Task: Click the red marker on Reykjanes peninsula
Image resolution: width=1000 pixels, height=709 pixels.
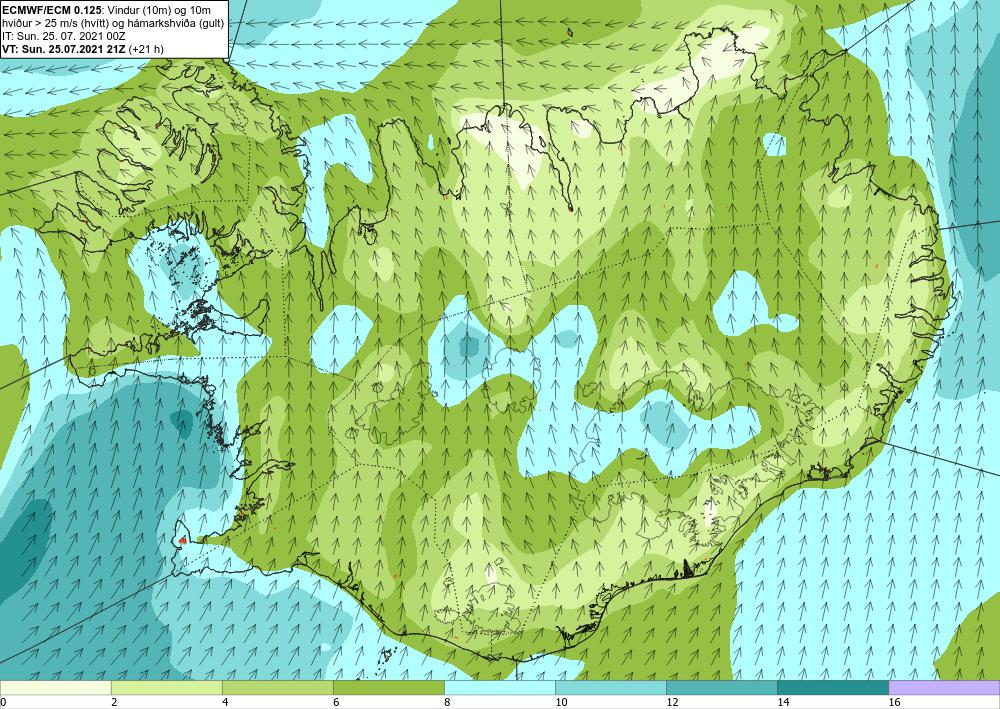Action: 182,540
